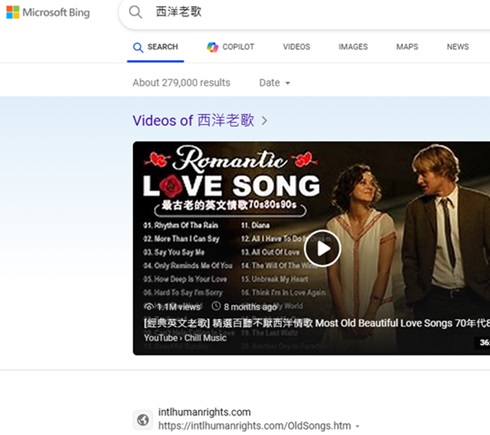The height and width of the screenshot is (435, 490).
Task: Select the SEARCH tab
Action: point(155,47)
